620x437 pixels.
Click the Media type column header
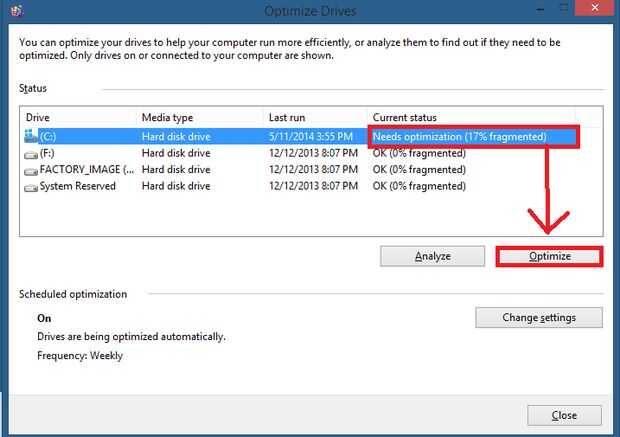[199, 118]
